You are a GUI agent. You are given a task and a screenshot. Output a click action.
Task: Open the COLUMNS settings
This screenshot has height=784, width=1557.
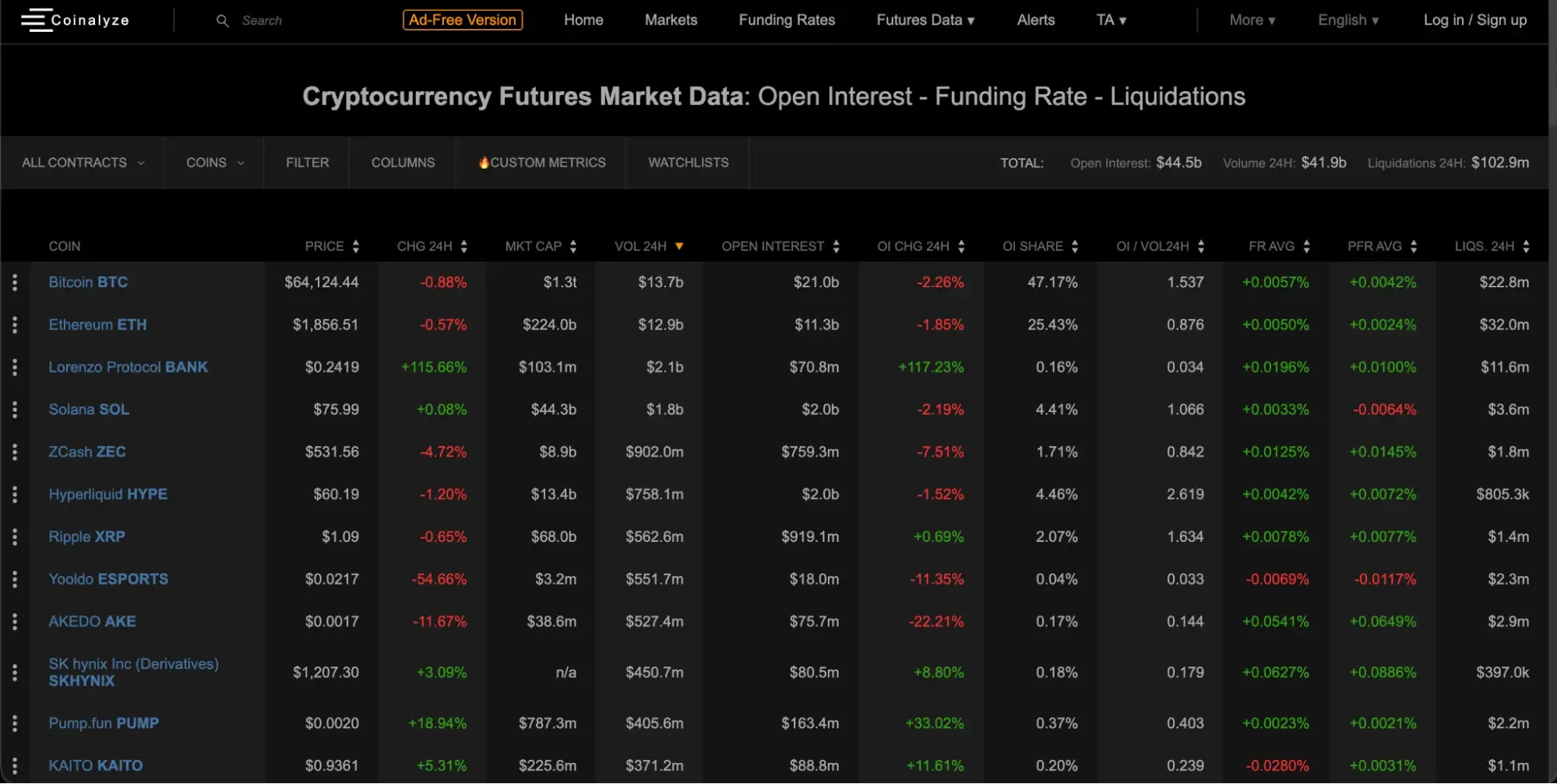[403, 163]
